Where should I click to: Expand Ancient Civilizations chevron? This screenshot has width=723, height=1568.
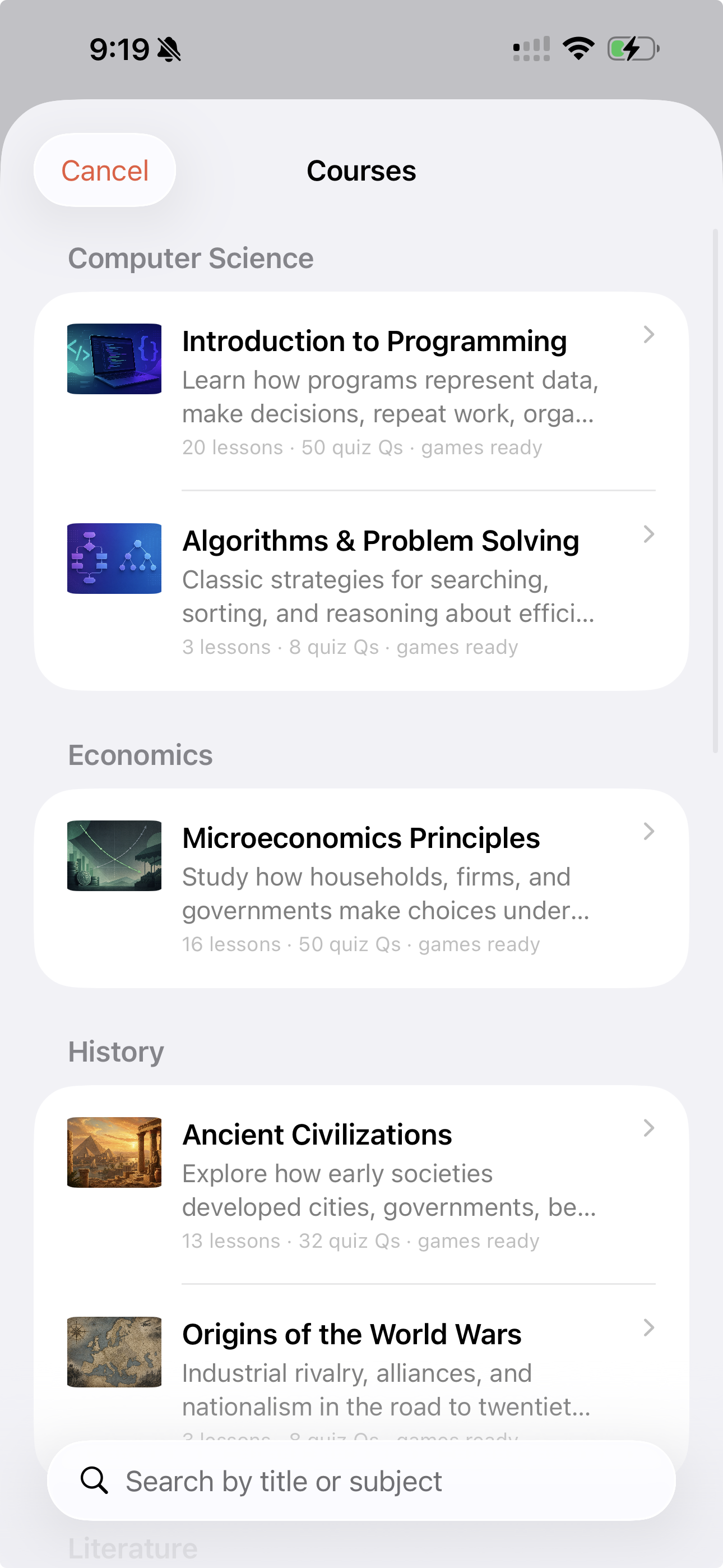[x=649, y=1128]
